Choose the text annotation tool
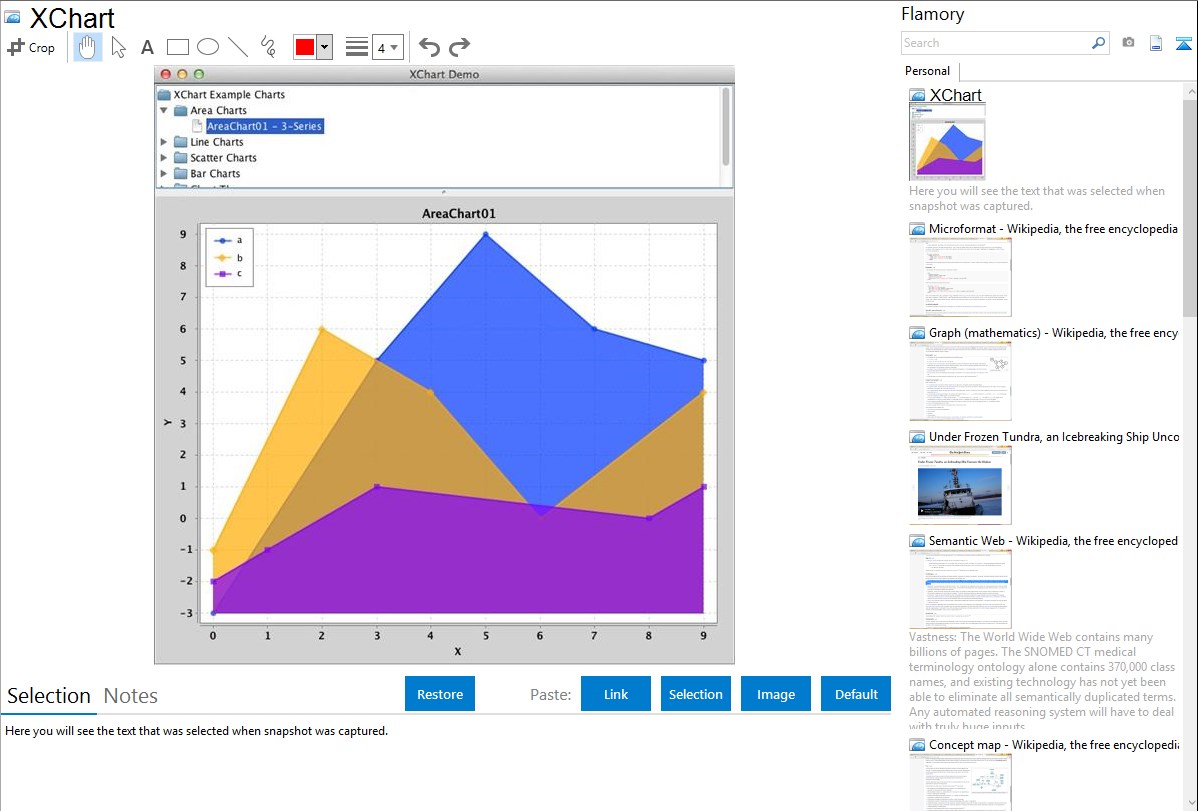The width and height of the screenshot is (1198, 811). [147, 47]
